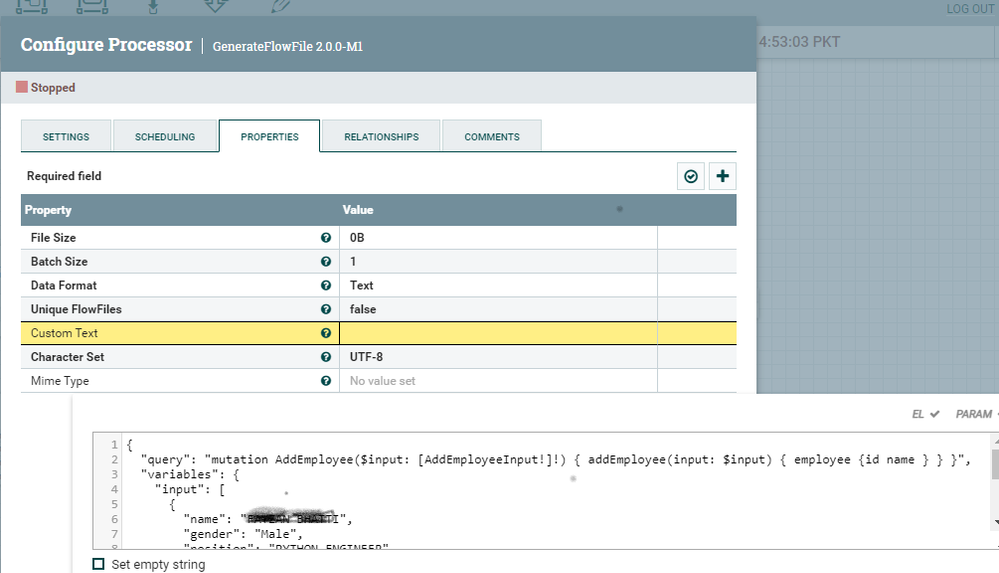Open help icon for Batch Size property

[x=326, y=261]
